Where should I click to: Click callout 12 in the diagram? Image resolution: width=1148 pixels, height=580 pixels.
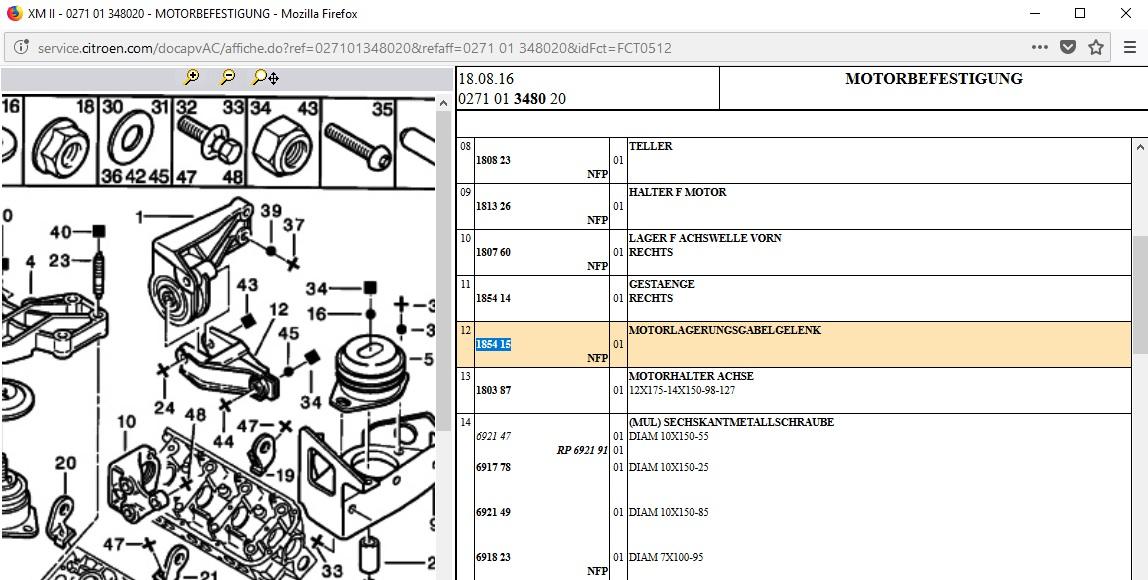(278, 311)
